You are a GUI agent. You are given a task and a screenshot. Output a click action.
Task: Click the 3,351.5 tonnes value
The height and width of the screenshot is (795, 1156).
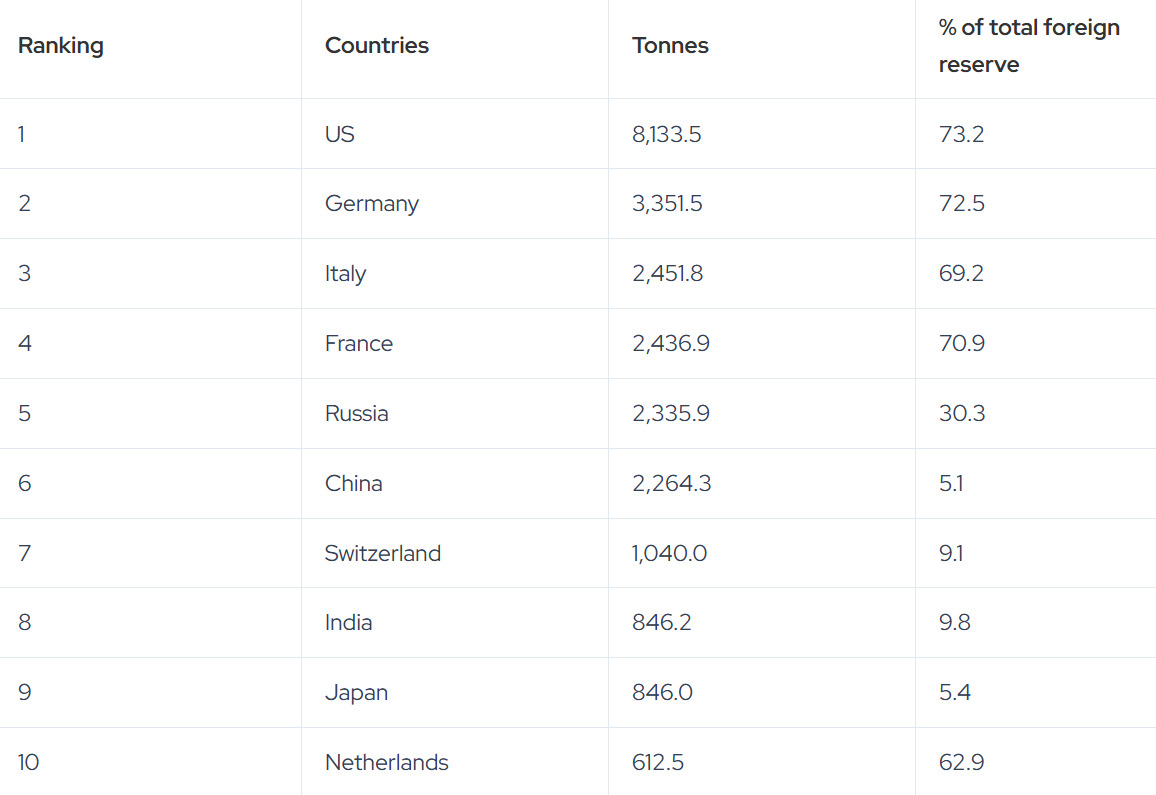667,204
